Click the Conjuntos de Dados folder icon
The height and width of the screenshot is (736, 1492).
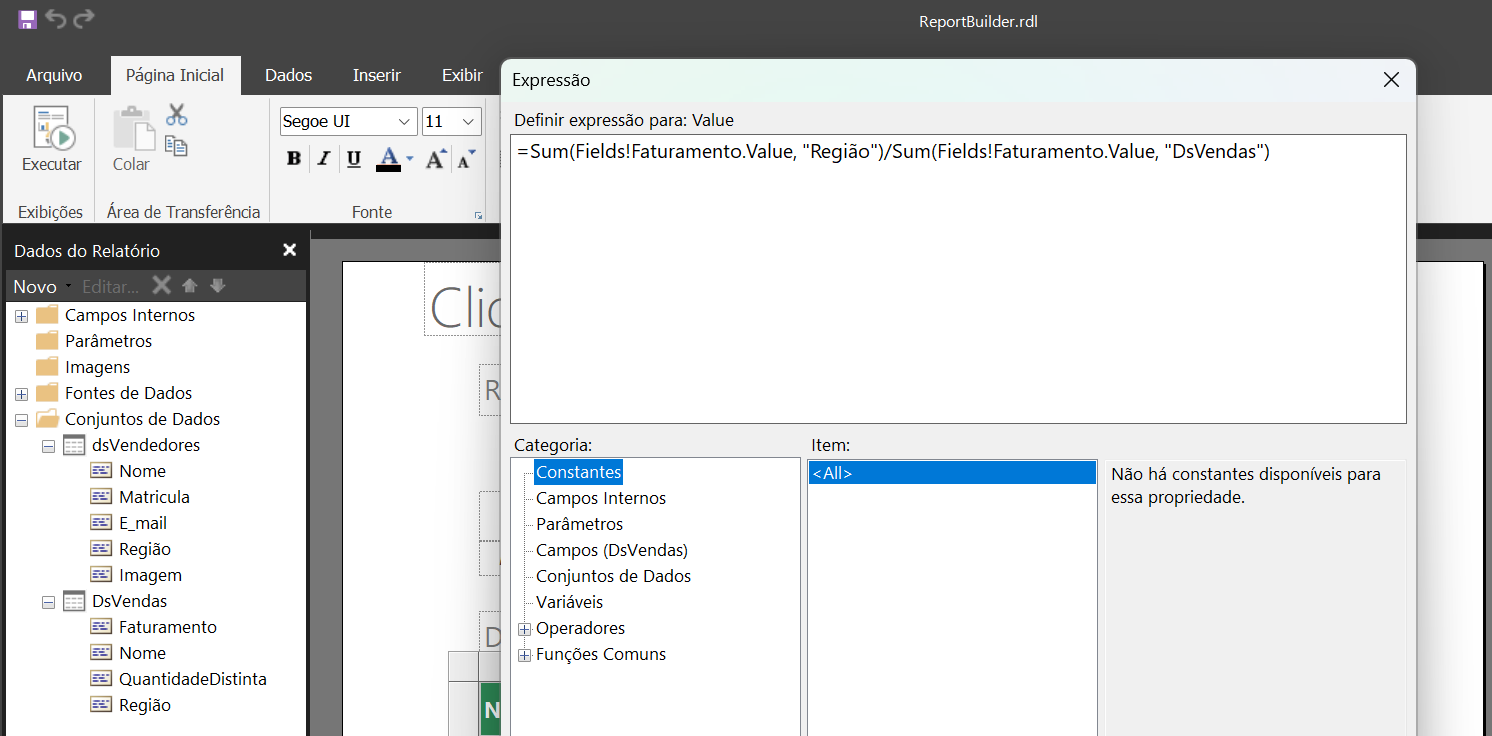[47, 419]
